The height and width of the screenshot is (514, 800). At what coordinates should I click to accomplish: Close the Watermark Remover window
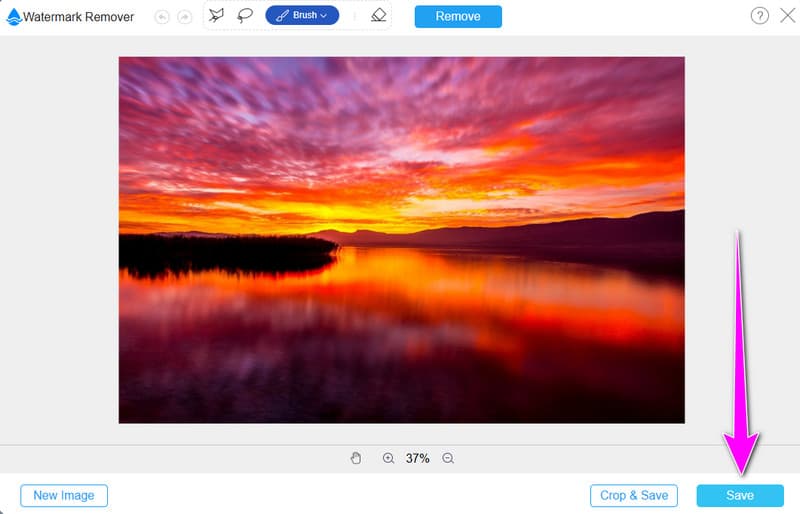tap(786, 16)
